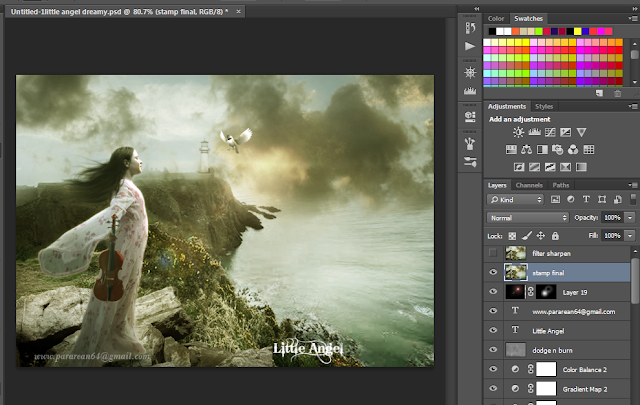Add a Curves adjustment
Screen dimensions: 640x405
click(x=550, y=132)
